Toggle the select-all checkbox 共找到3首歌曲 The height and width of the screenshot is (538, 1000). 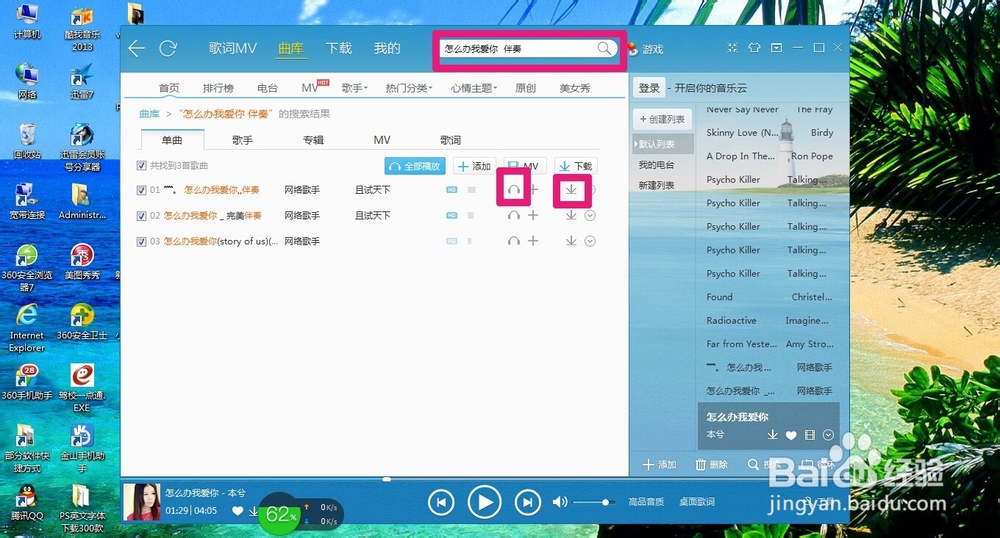coord(142,166)
